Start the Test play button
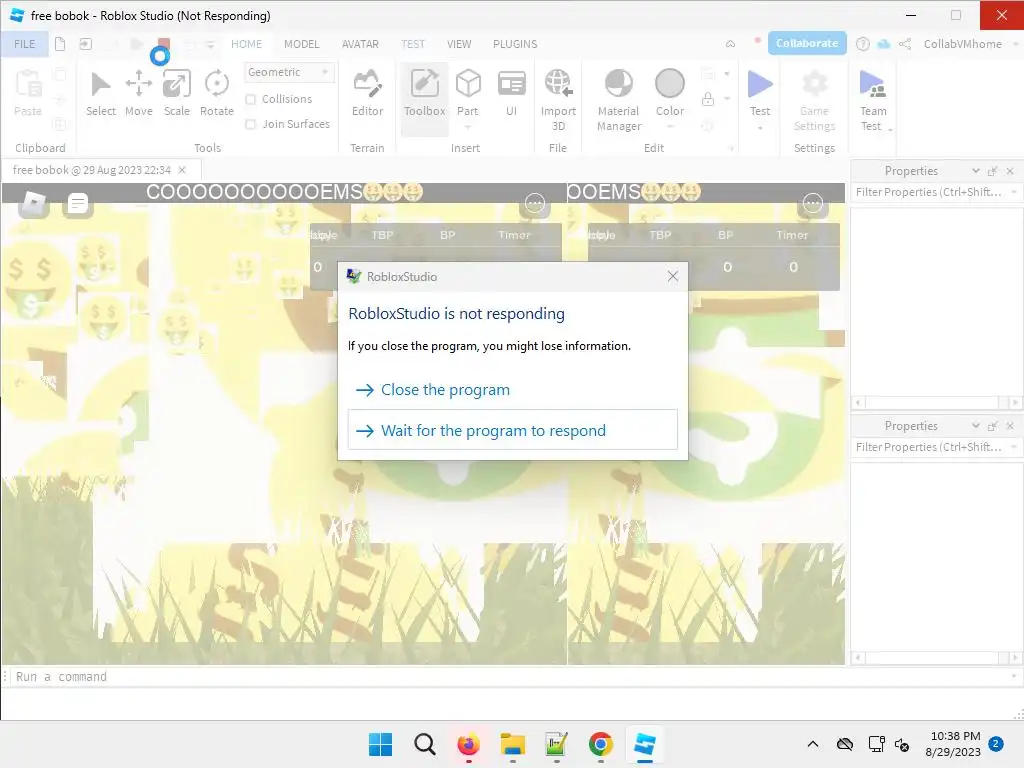Image resolution: width=1024 pixels, height=768 pixels. click(x=760, y=85)
